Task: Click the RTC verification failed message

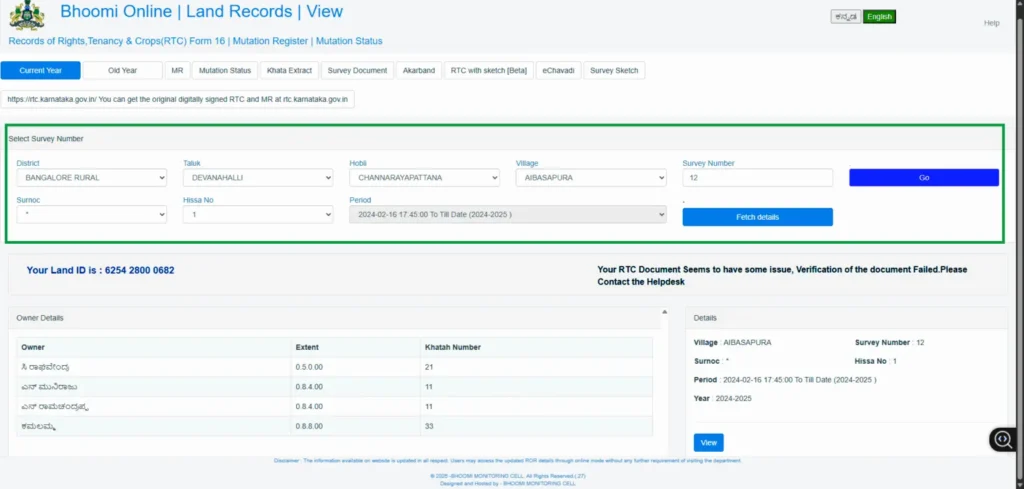Action: 782,276
